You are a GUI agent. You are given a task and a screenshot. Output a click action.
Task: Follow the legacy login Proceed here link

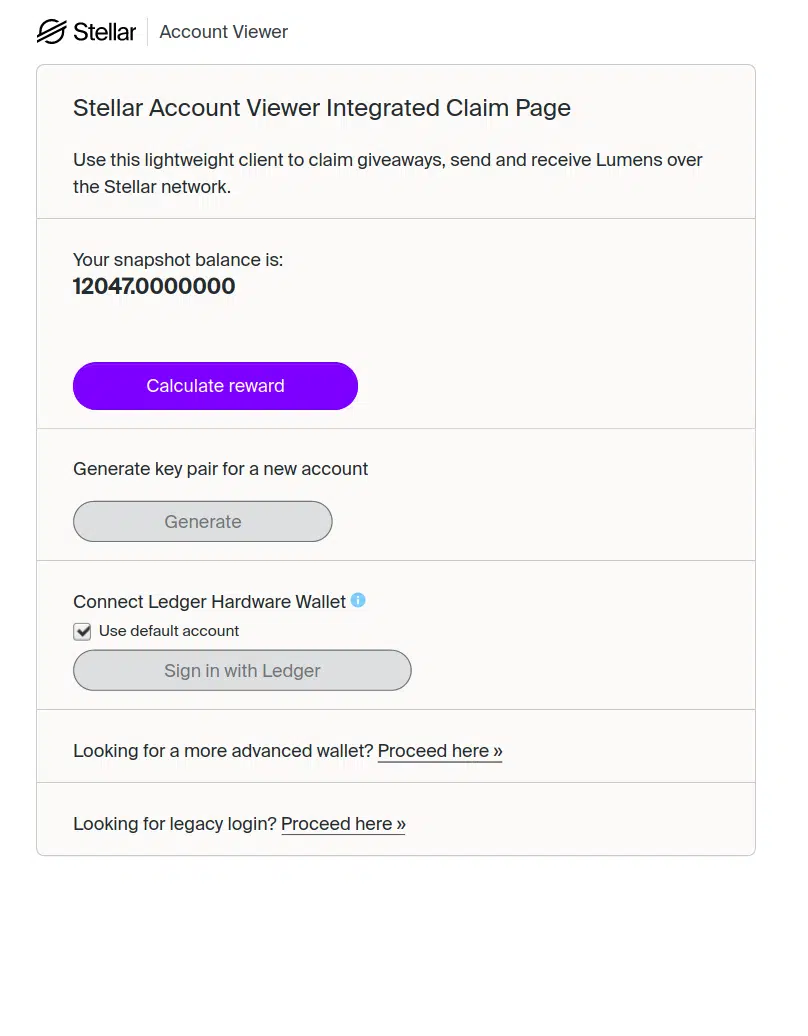pos(342,823)
